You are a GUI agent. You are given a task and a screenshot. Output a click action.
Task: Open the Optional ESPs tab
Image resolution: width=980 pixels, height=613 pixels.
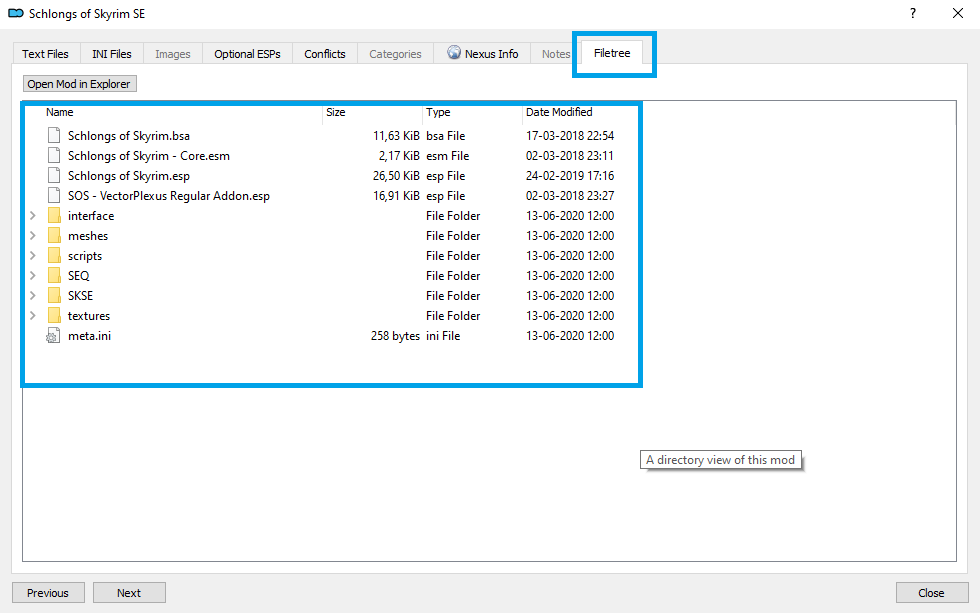[x=248, y=54]
